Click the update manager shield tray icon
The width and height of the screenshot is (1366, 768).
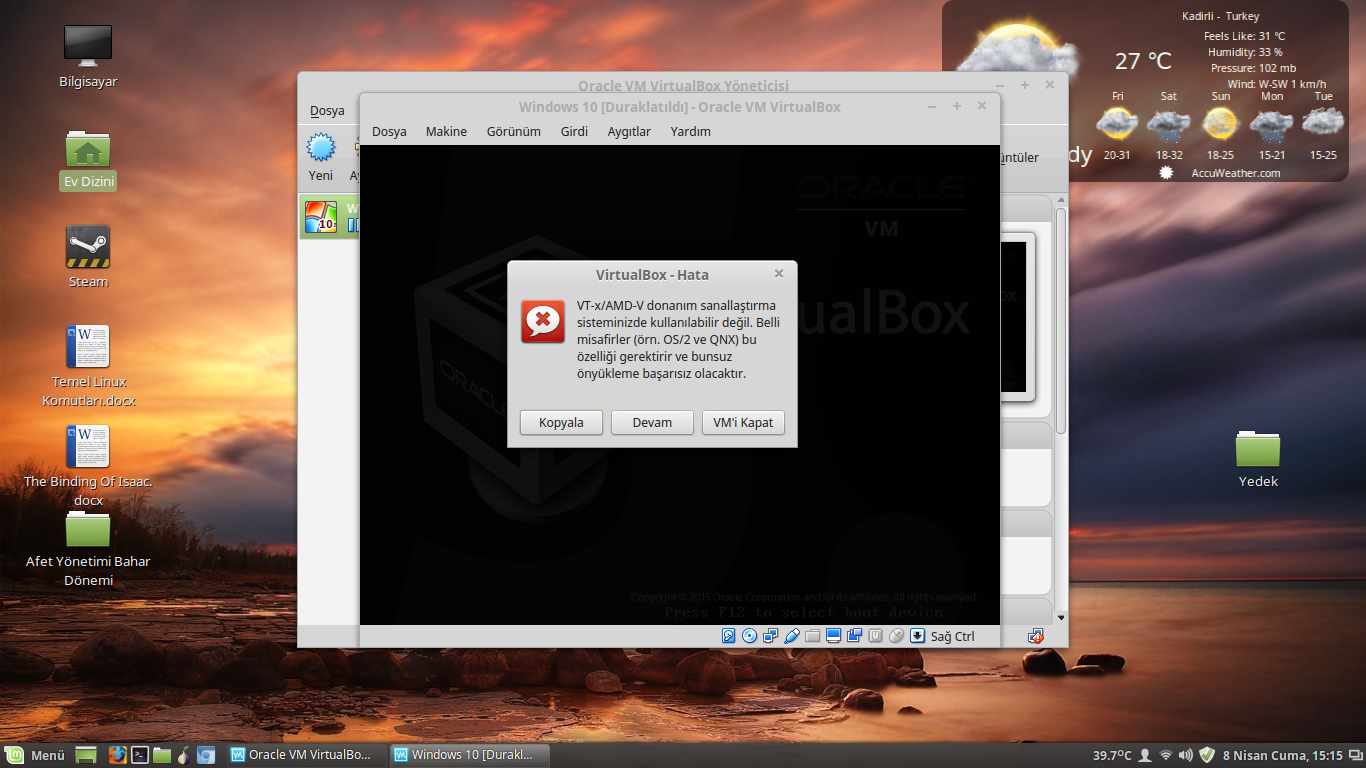click(x=1207, y=755)
